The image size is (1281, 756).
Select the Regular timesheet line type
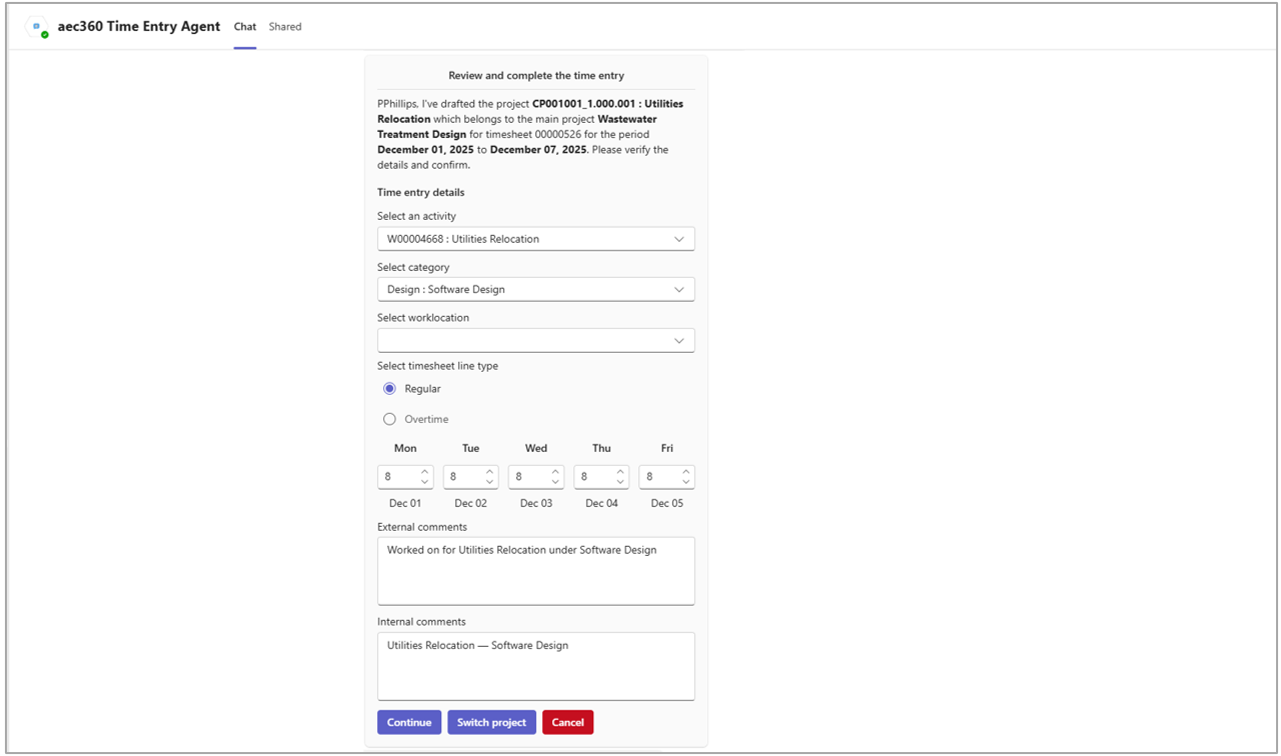pyautogui.click(x=390, y=389)
